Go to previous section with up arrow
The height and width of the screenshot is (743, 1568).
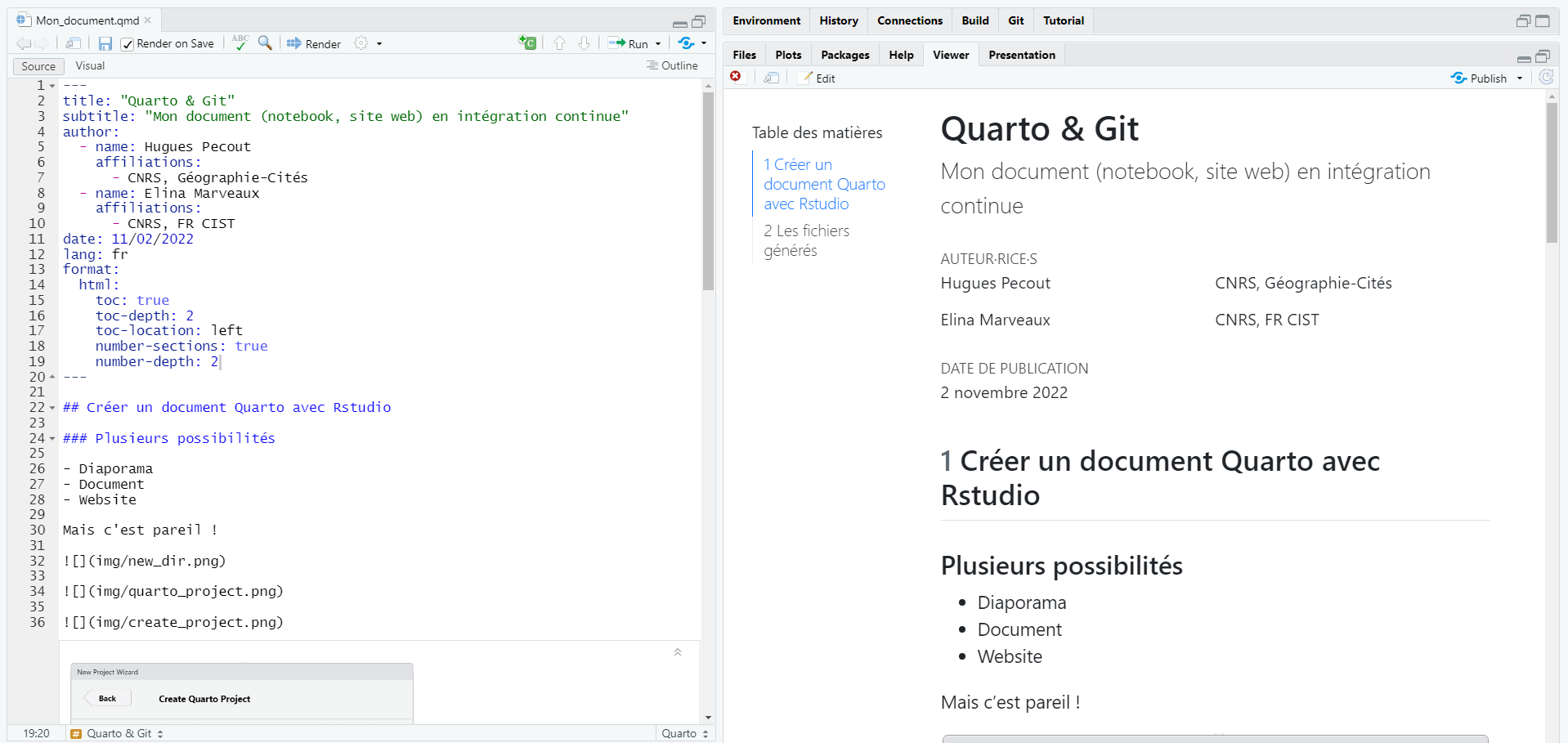click(559, 43)
